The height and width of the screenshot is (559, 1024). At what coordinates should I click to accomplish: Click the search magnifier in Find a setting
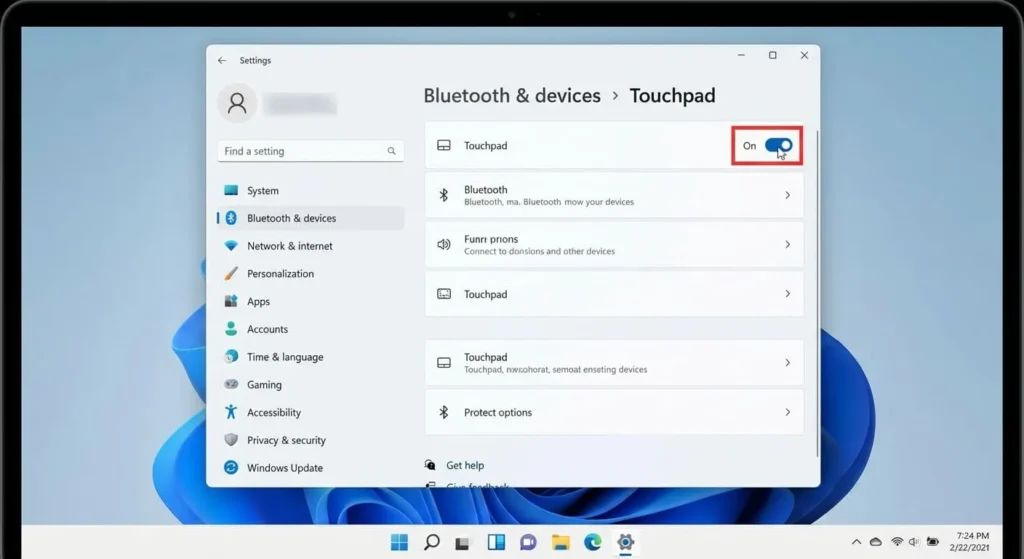point(391,151)
